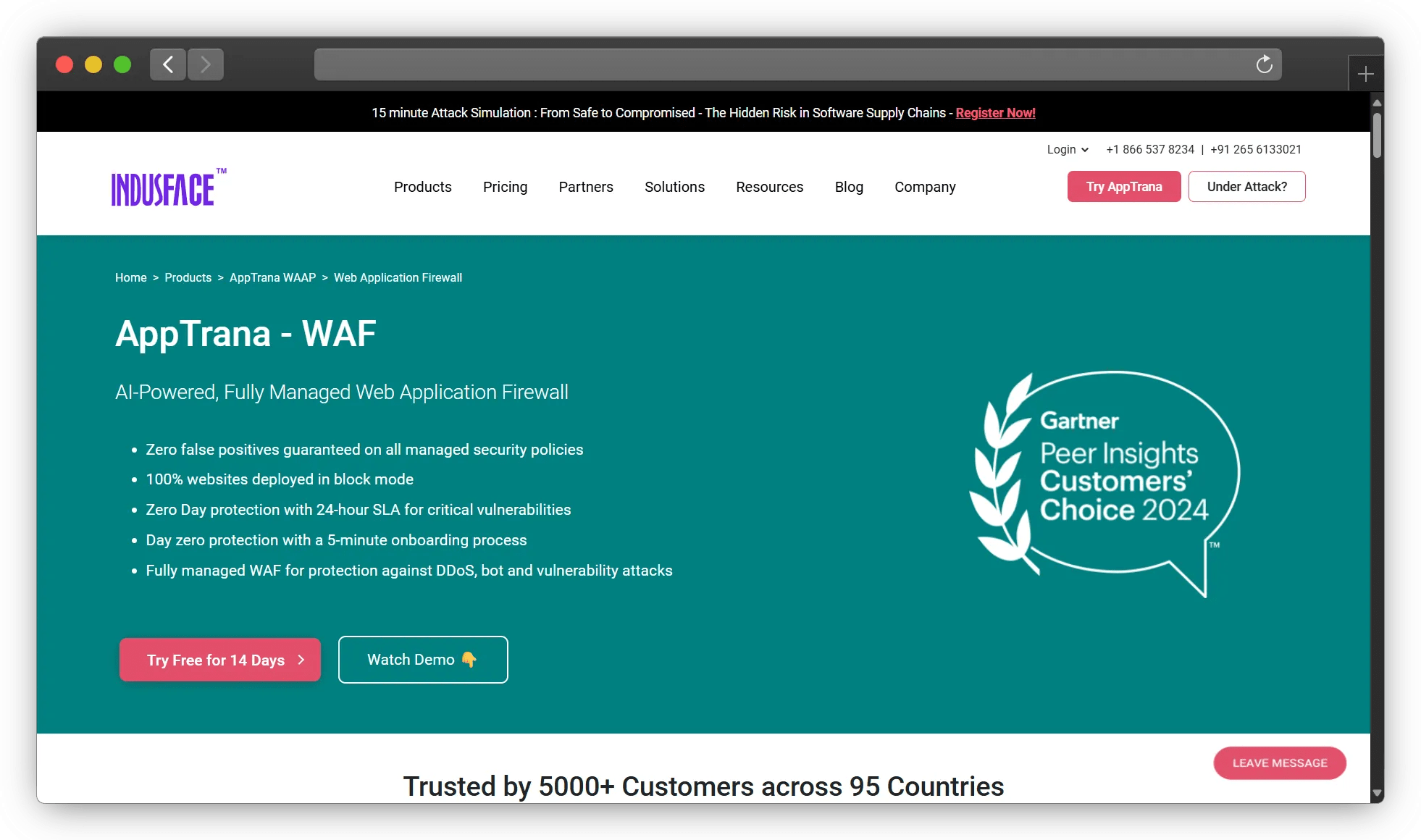This screenshot has height=840, width=1421.
Task: Click the browser forward arrow
Action: coord(206,64)
